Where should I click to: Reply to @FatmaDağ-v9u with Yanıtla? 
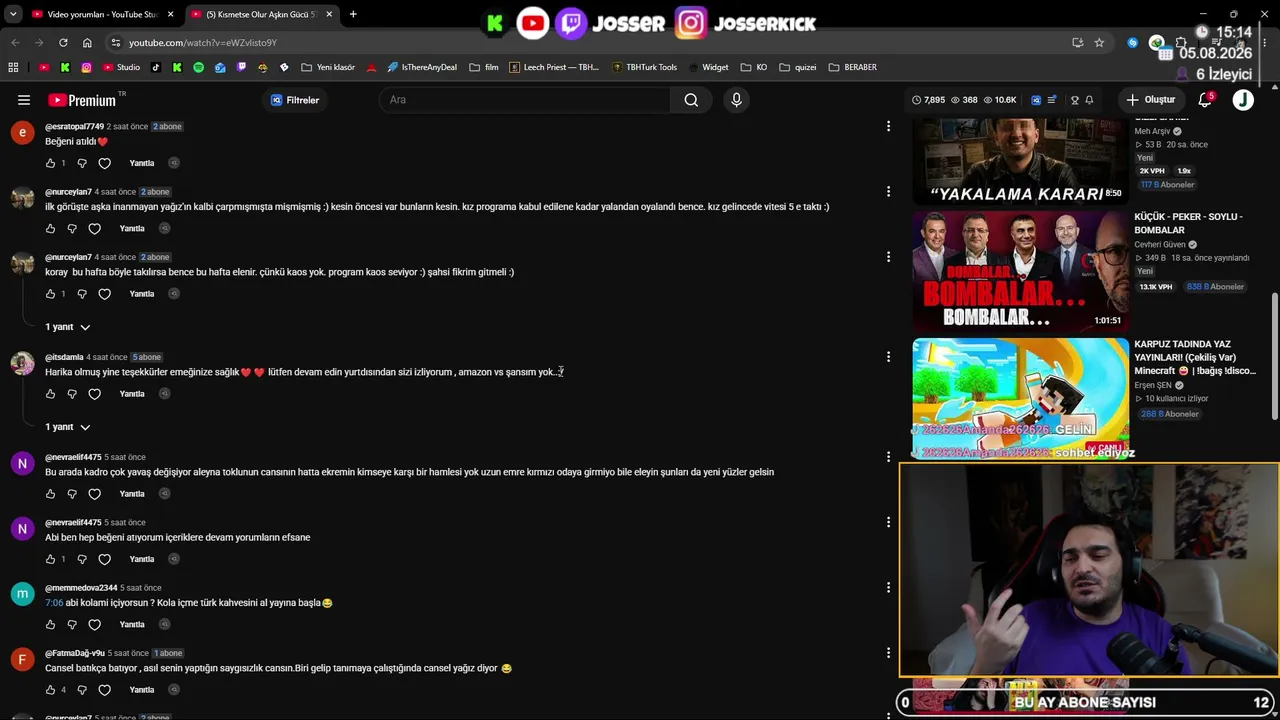pyautogui.click(x=142, y=690)
